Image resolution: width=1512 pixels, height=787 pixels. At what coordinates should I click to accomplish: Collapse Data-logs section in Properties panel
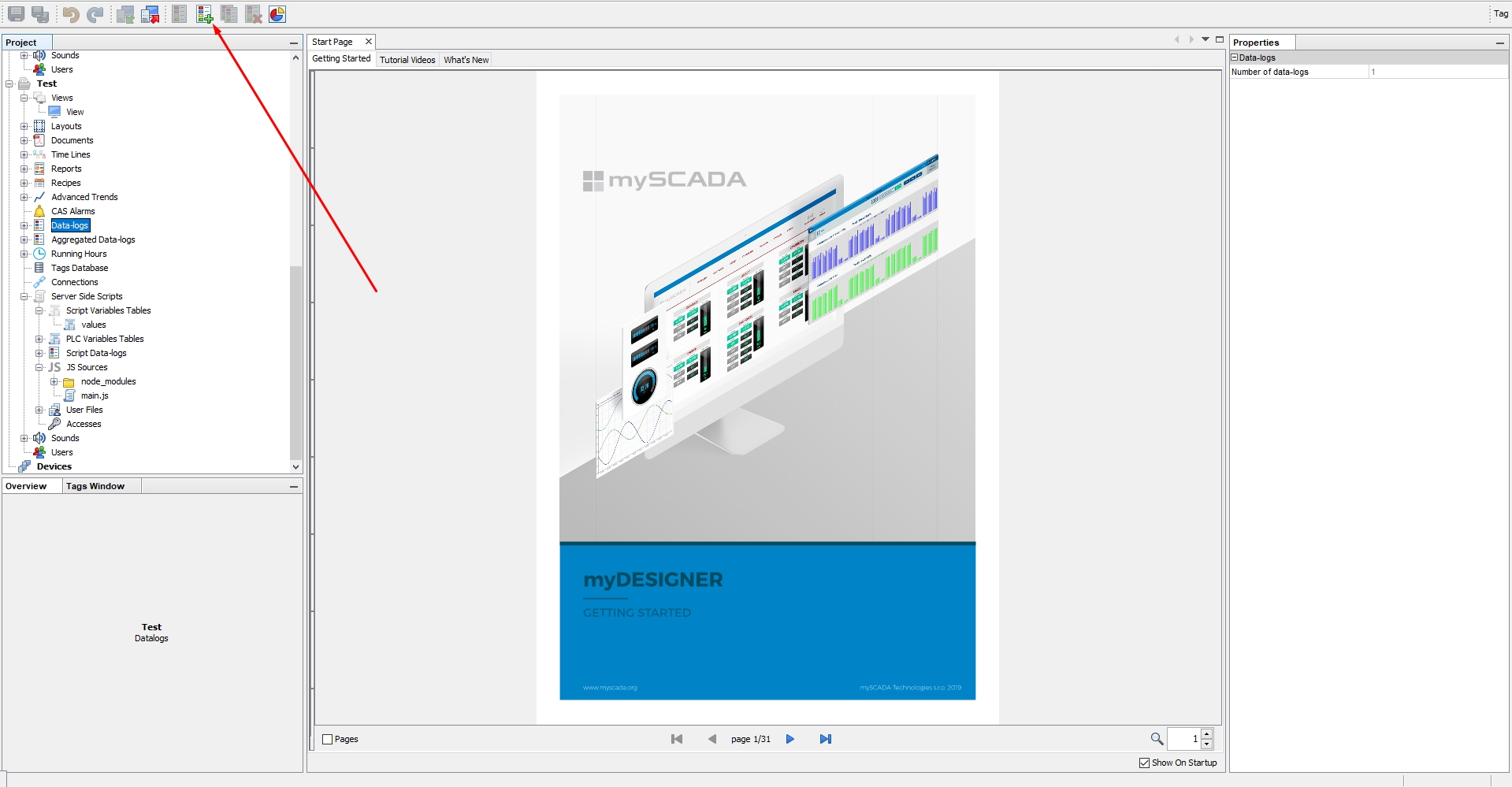coord(1235,58)
